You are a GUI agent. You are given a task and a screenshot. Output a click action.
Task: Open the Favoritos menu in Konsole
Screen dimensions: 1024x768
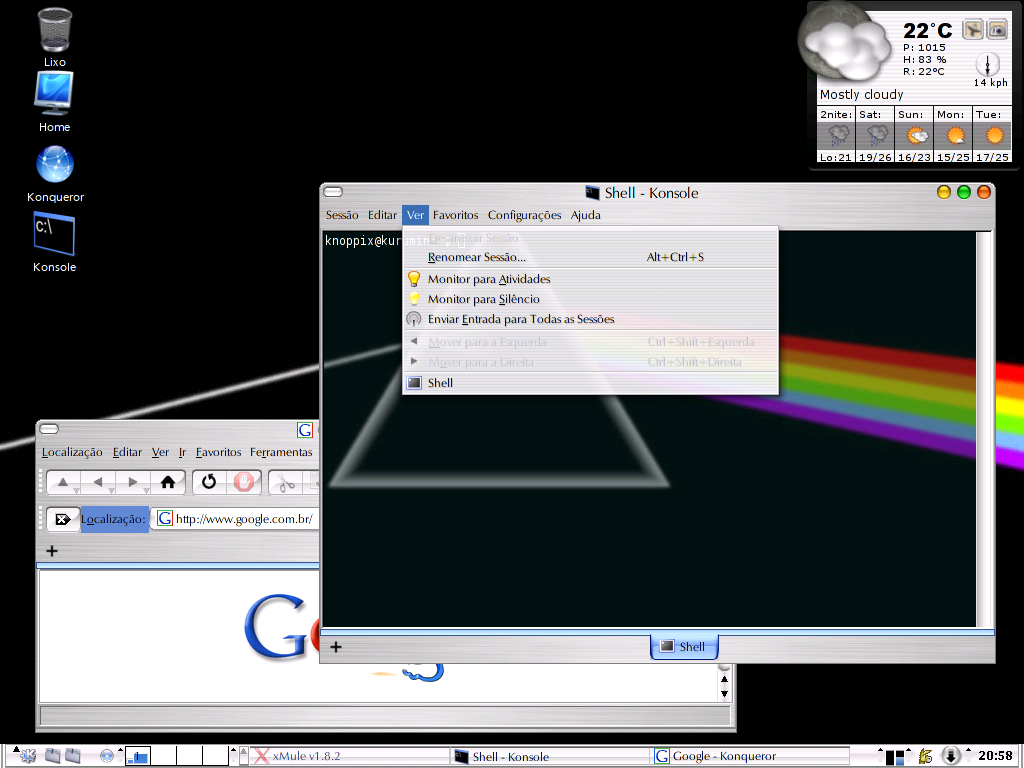[455, 215]
